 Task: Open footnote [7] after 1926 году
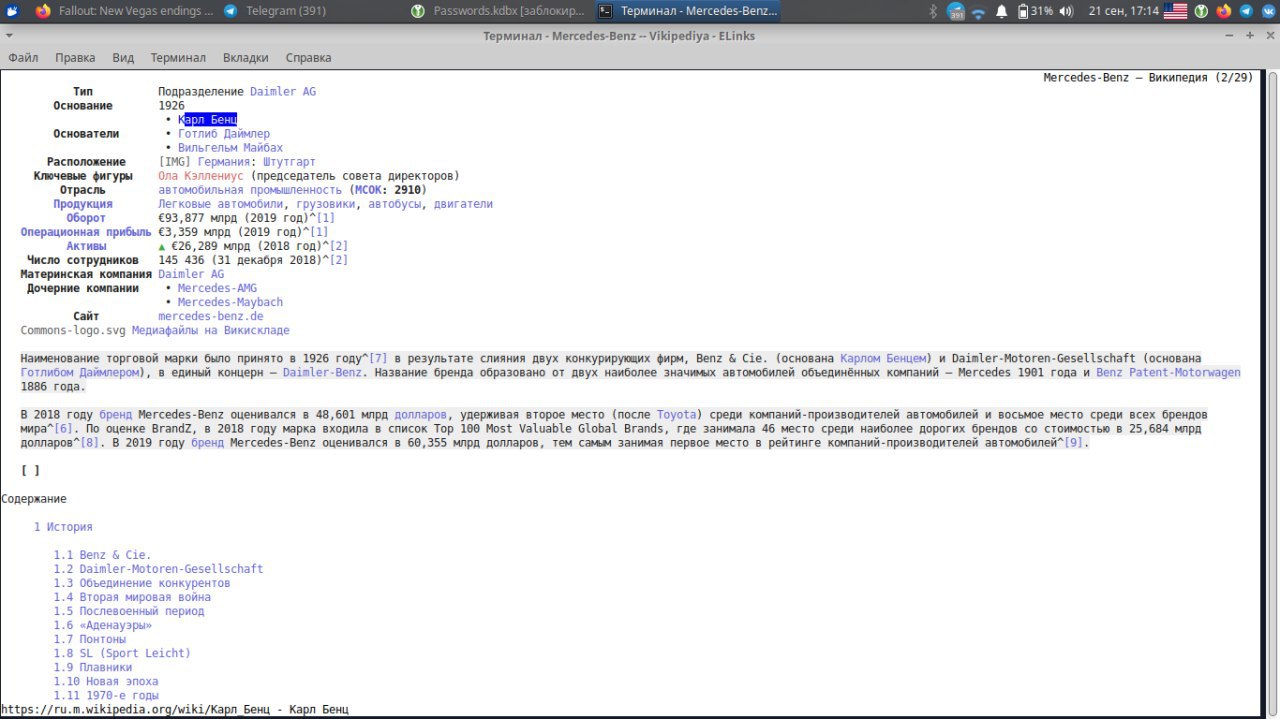(x=378, y=357)
